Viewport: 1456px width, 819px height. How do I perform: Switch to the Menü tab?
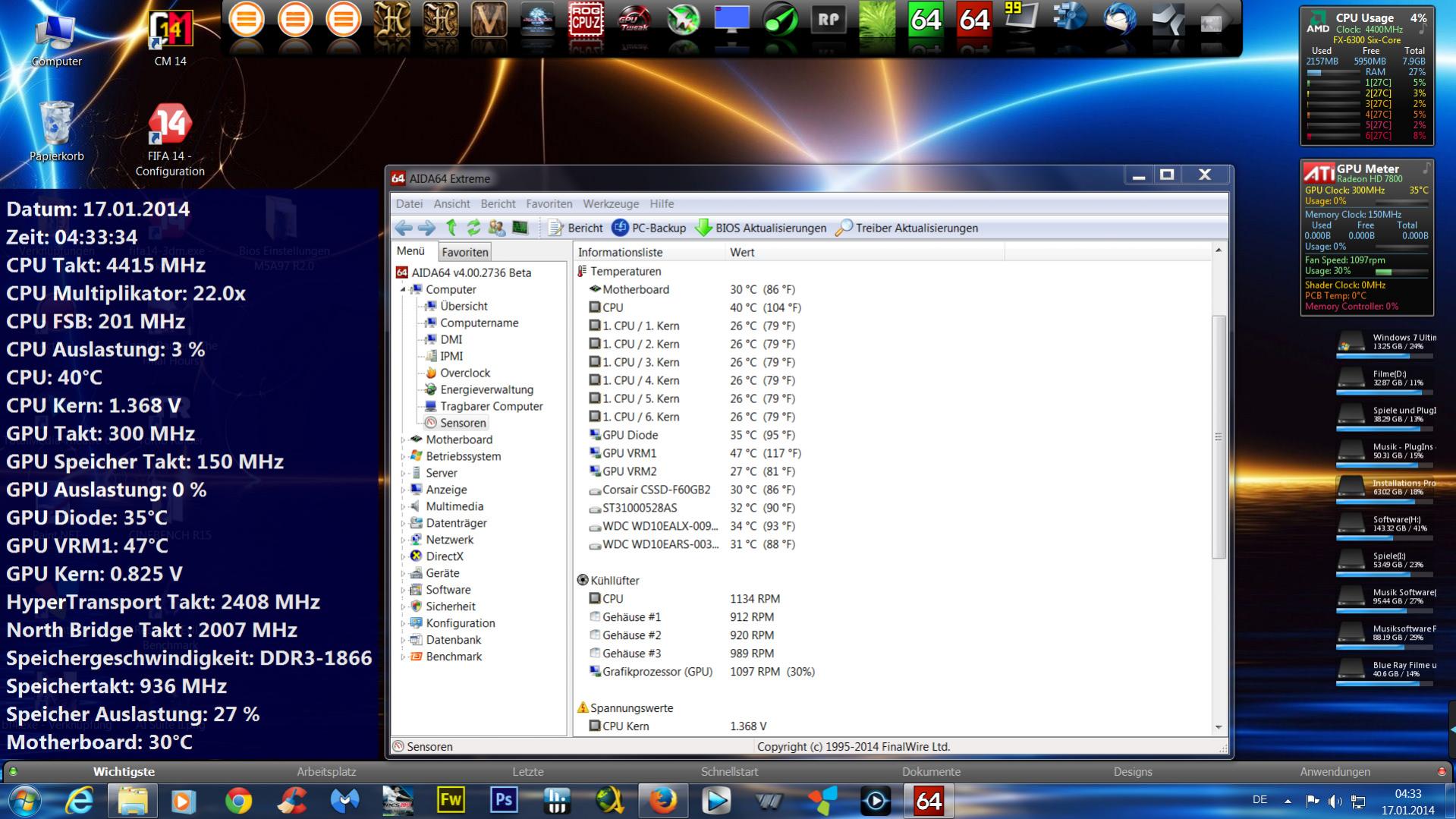click(410, 251)
